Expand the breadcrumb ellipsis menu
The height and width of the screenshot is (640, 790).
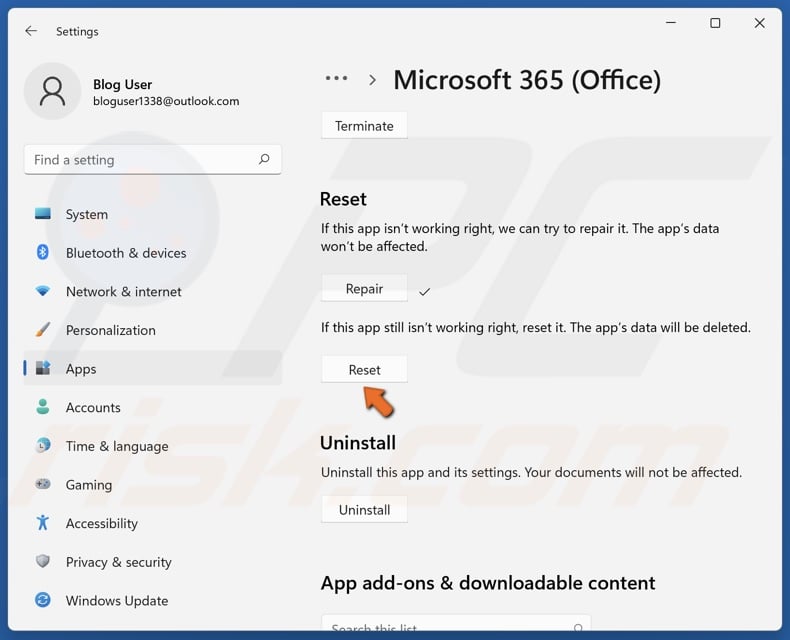pos(336,79)
